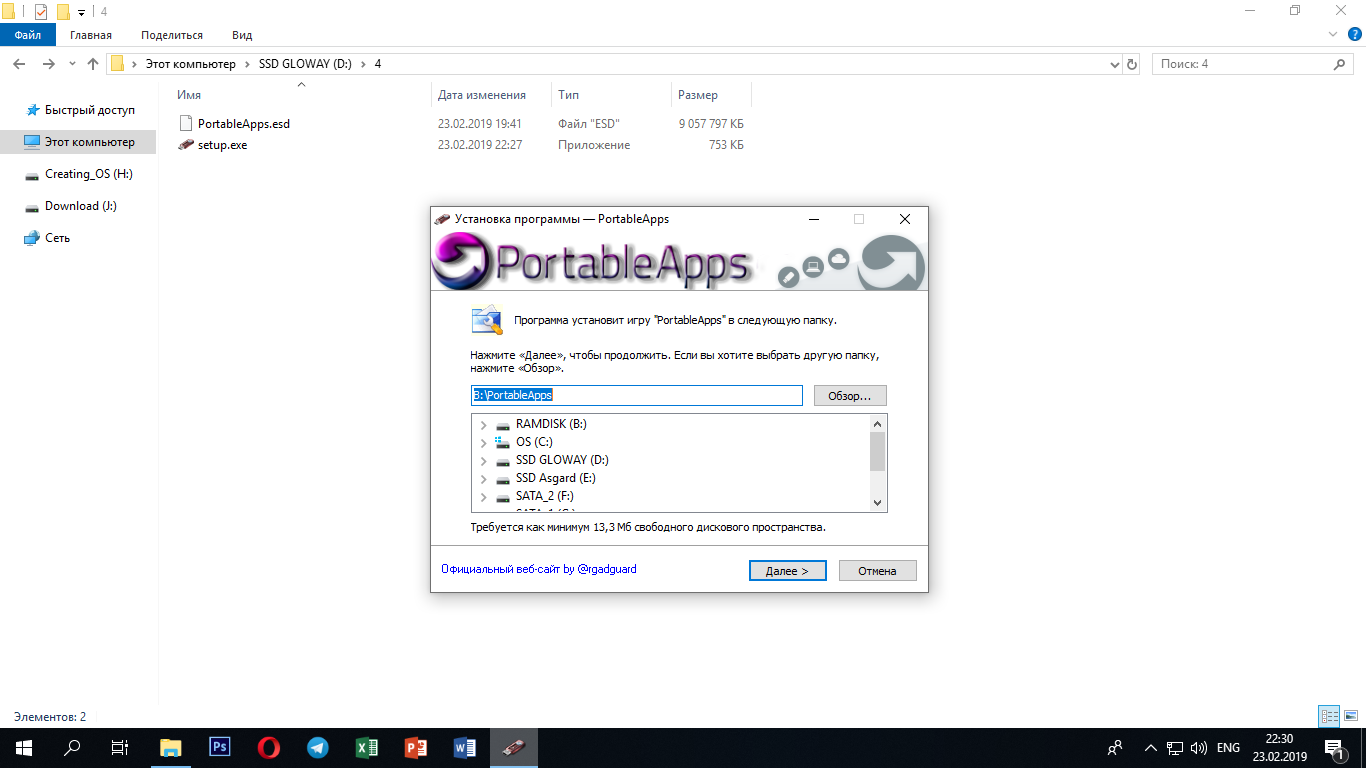Switch to details view layout icon
The image size is (1366, 768).
point(1329,716)
